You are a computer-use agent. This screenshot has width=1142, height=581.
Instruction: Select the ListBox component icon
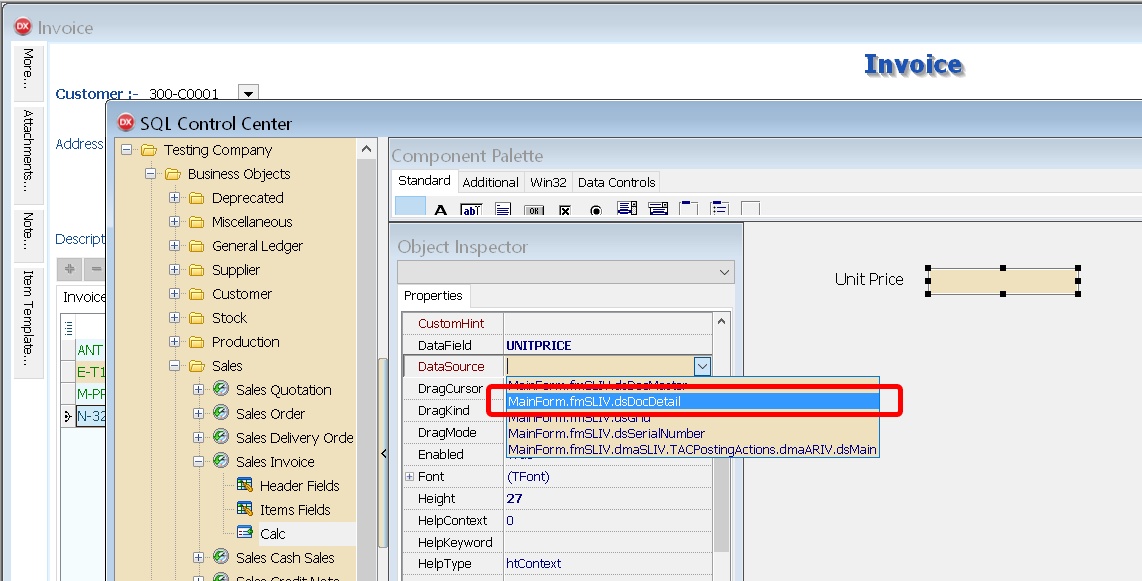pos(627,209)
